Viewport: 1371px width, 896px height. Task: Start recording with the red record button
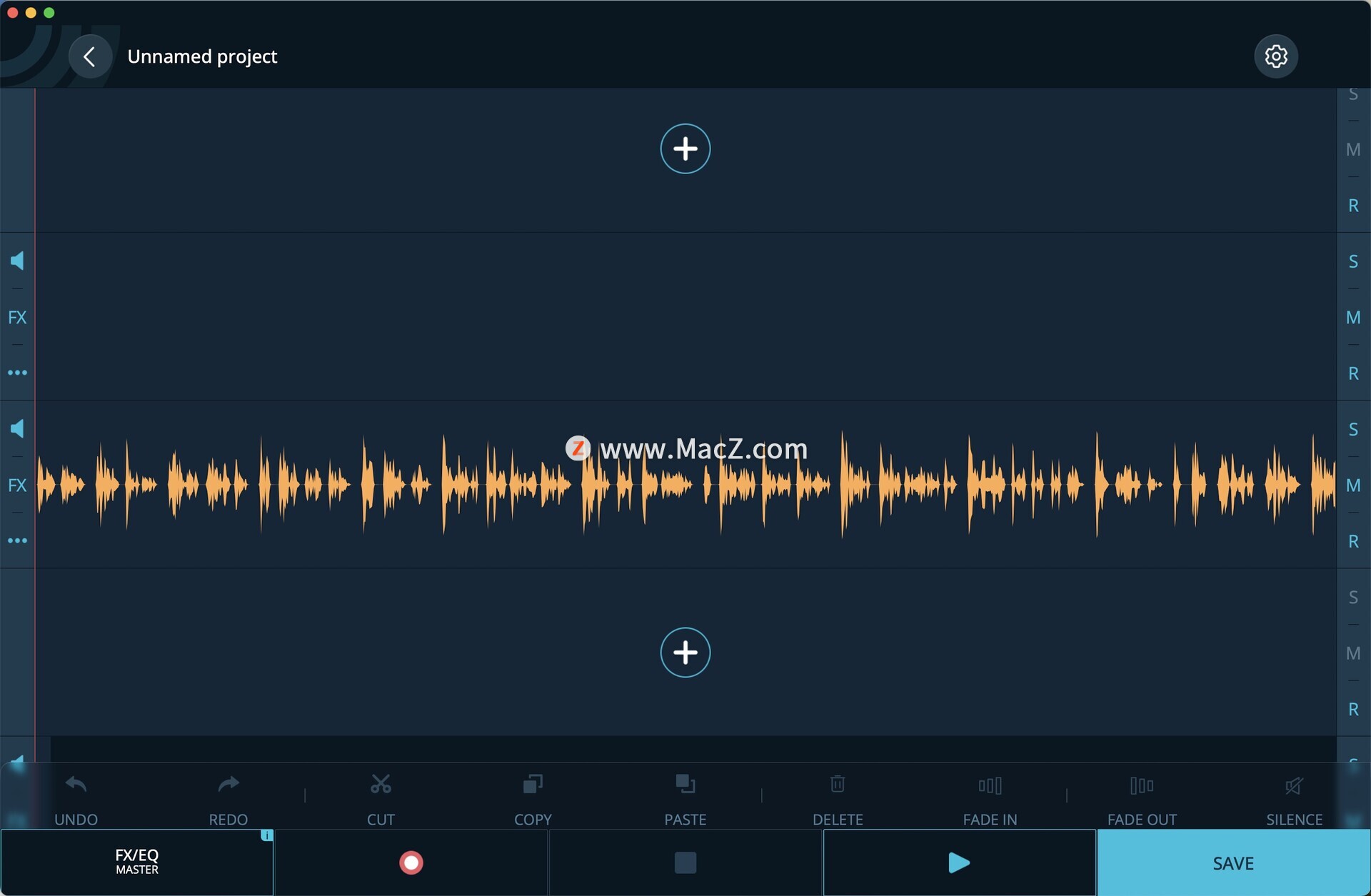click(411, 862)
